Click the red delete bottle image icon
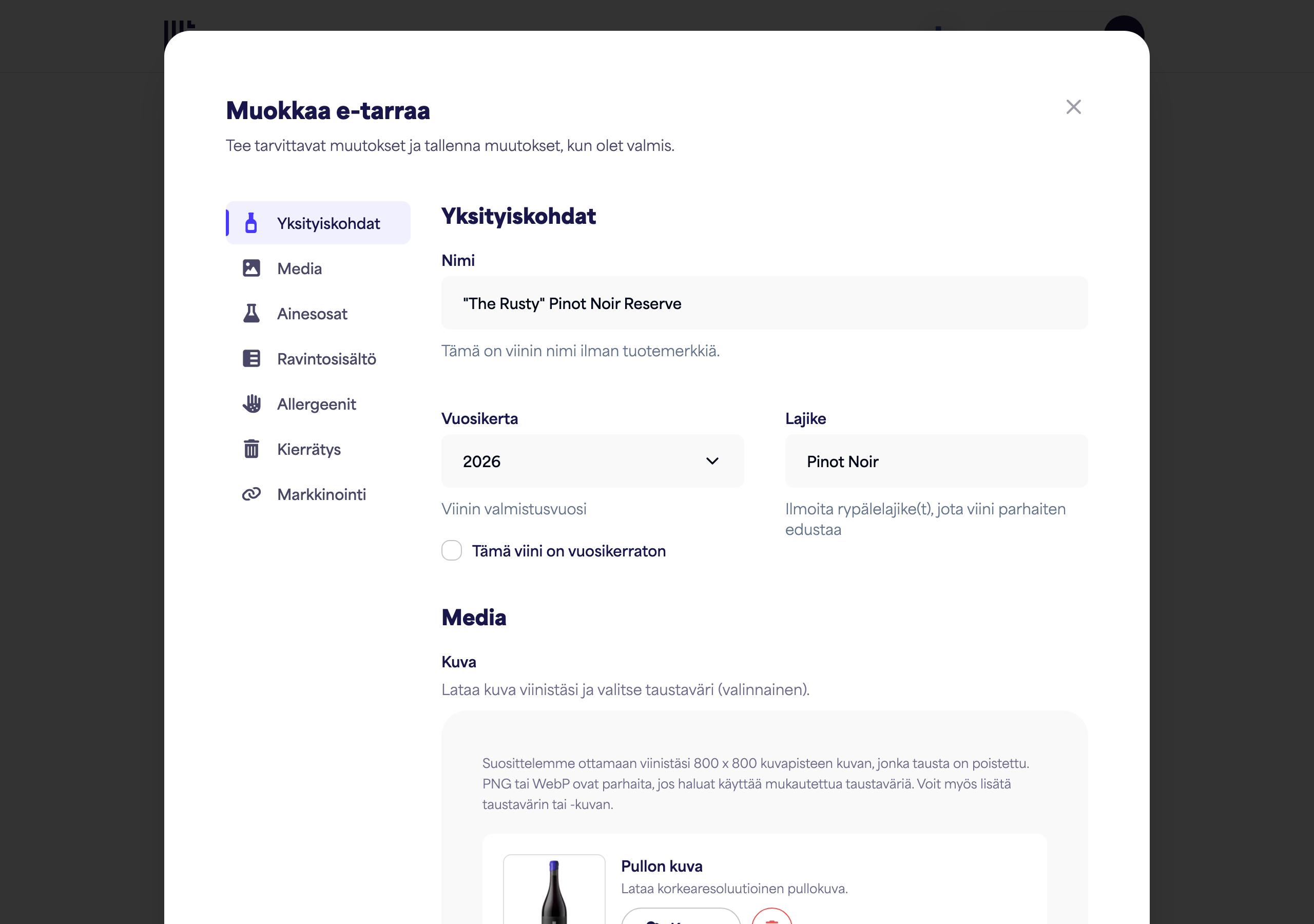Image resolution: width=1314 pixels, height=924 pixels. 771,917
